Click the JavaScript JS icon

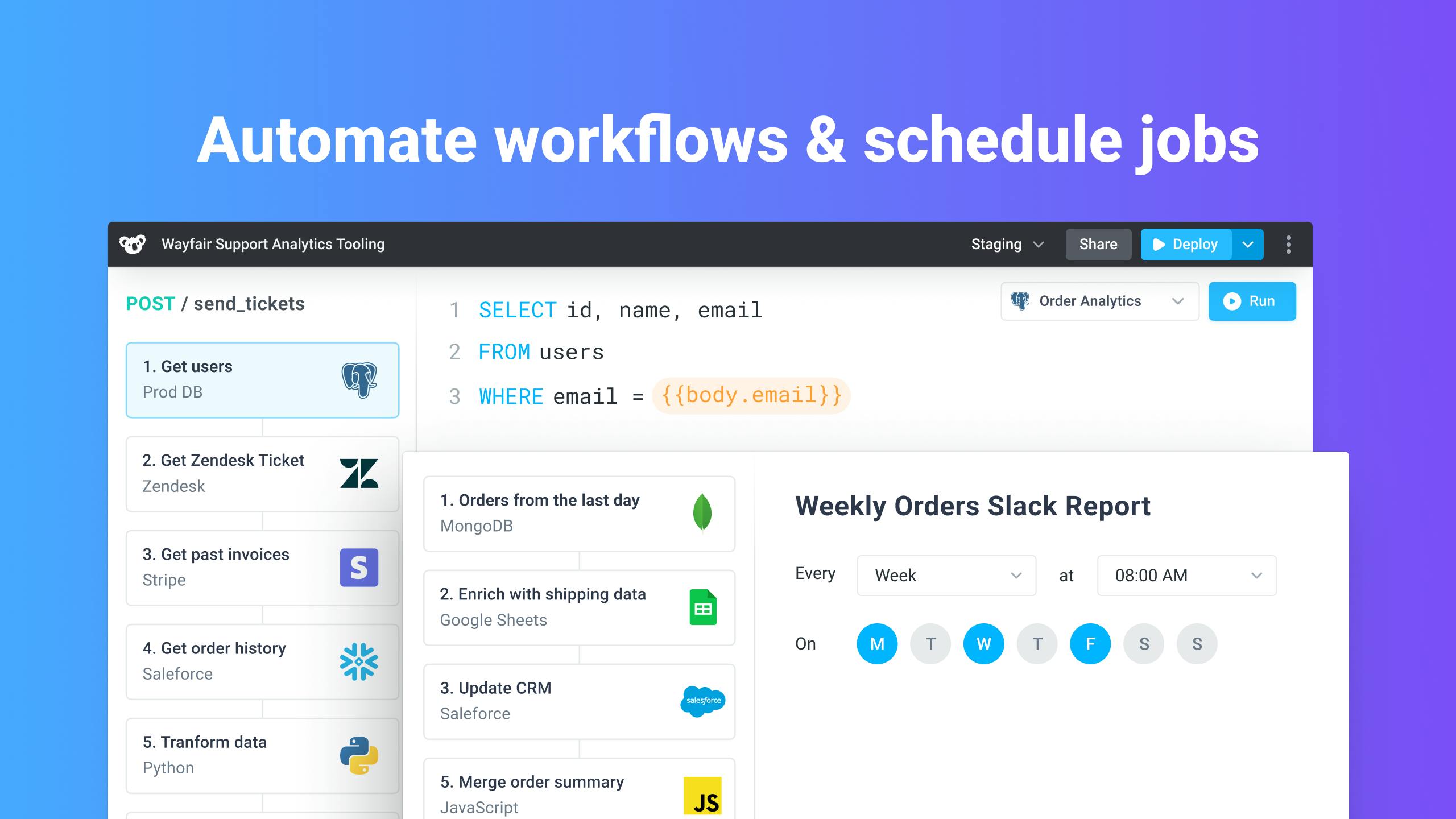pyautogui.click(x=702, y=796)
